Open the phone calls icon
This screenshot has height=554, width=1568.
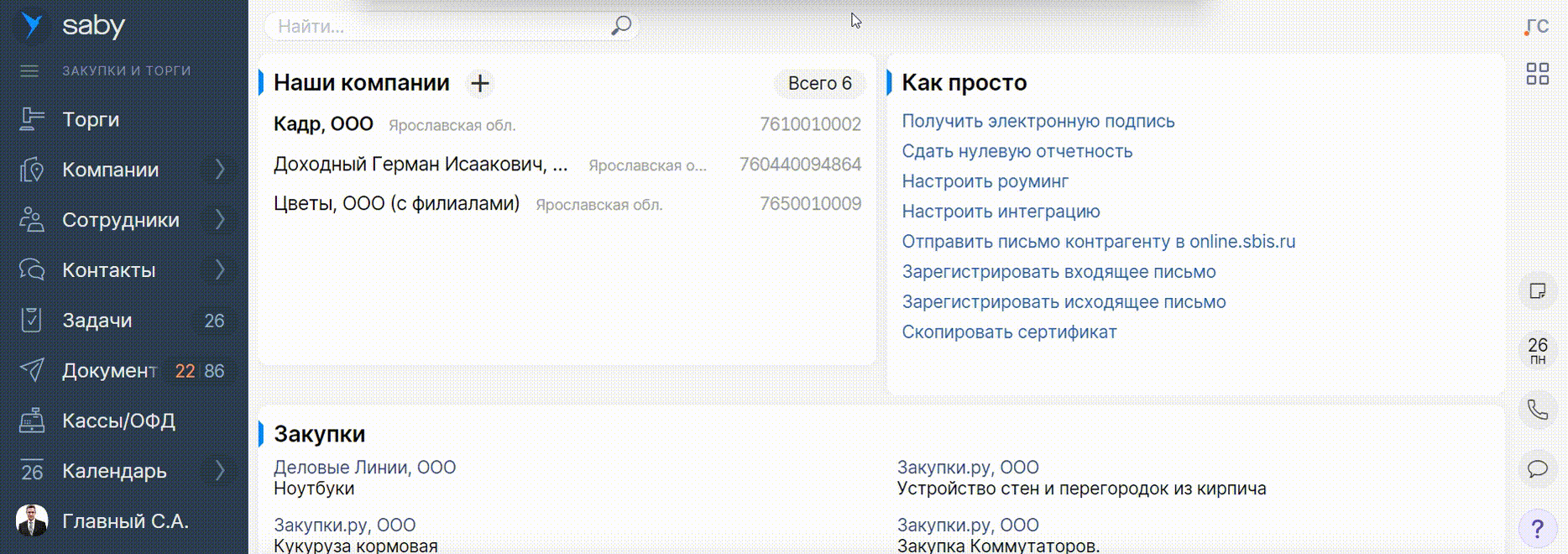(x=1537, y=410)
